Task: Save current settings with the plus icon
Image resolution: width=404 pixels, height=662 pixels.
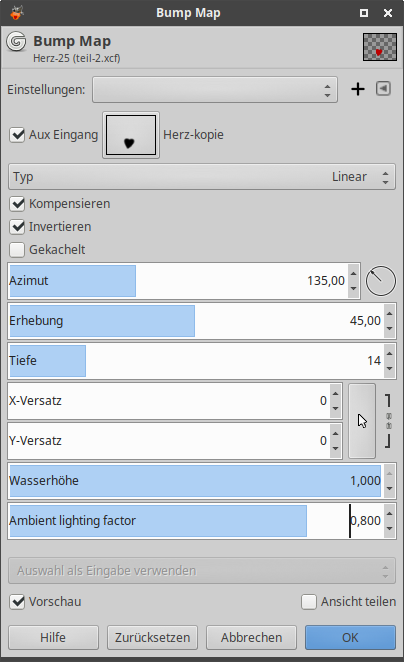Action: coord(358,89)
